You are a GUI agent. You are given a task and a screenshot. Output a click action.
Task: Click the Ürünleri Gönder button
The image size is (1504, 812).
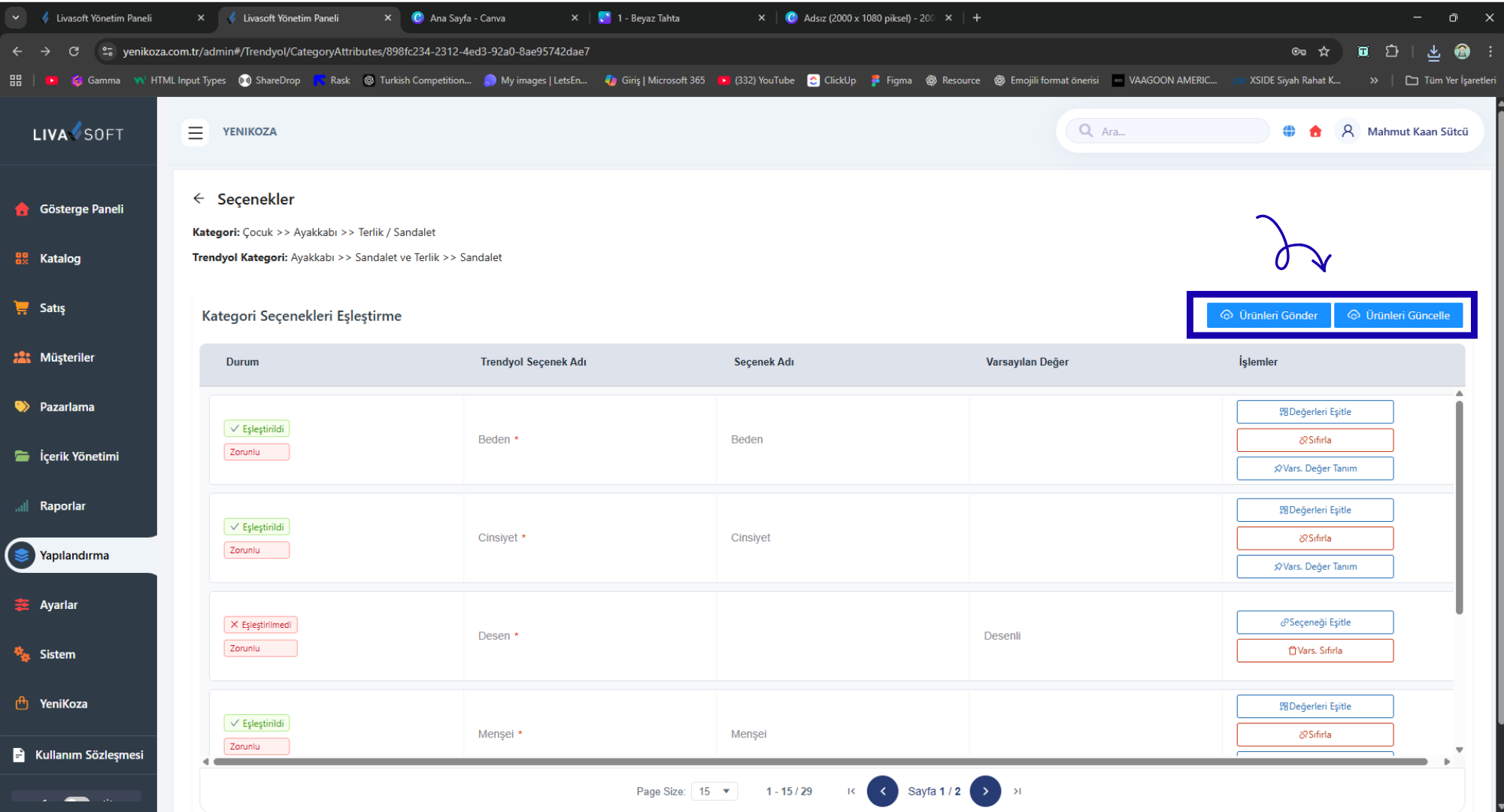coord(1269,315)
